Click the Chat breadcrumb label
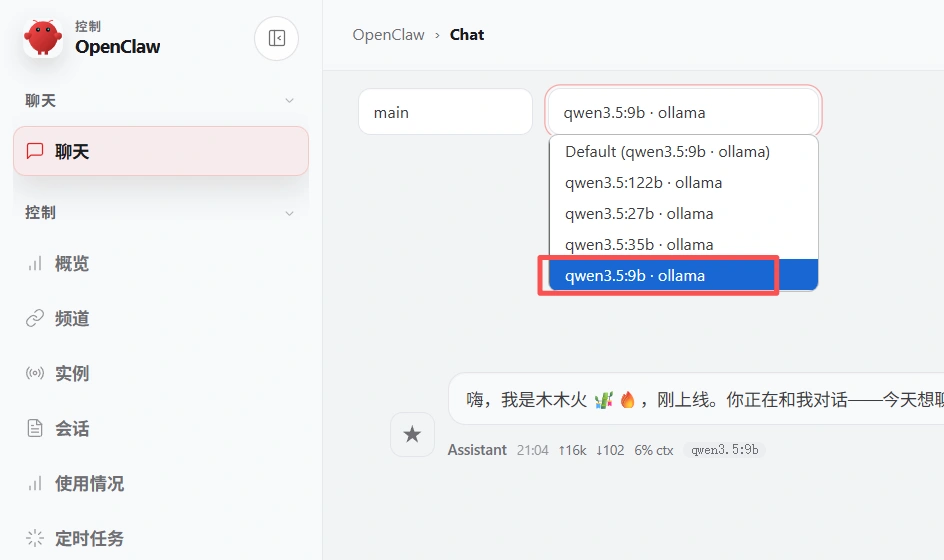The image size is (944, 560). click(467, 35)
